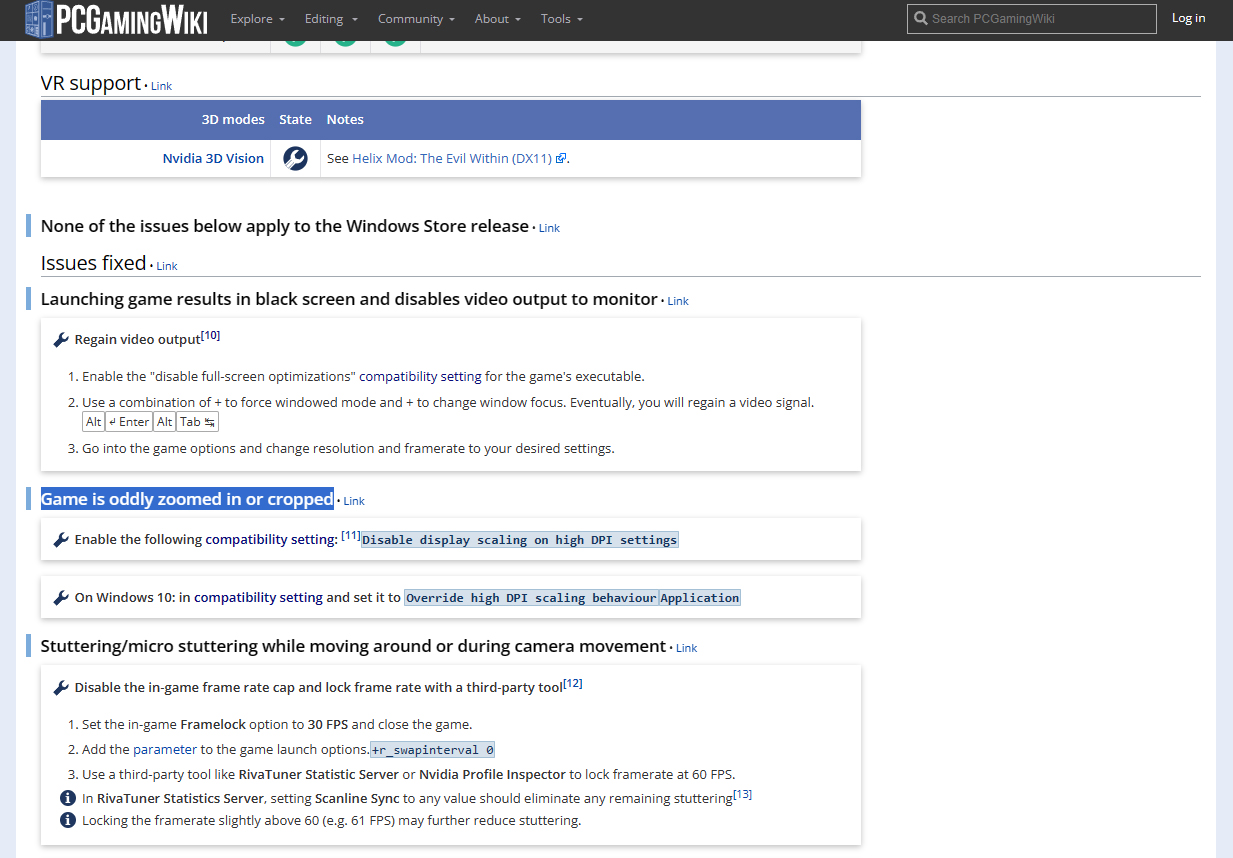This screenshot has width=1233, height=858.
Task: Open the Explore dropdown menu
Action: (257, 19)
